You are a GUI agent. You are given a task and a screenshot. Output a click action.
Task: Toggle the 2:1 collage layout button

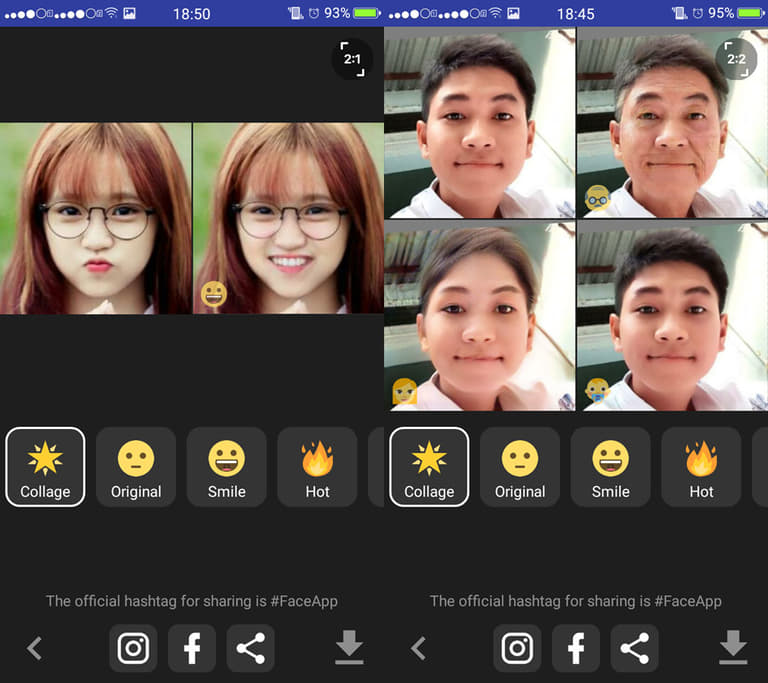click(x=352, y=59)
